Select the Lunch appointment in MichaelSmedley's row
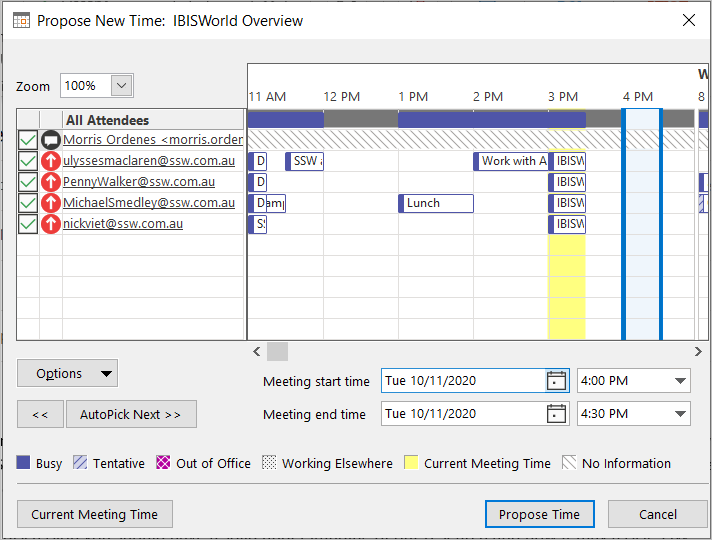 tap(436, 203)
